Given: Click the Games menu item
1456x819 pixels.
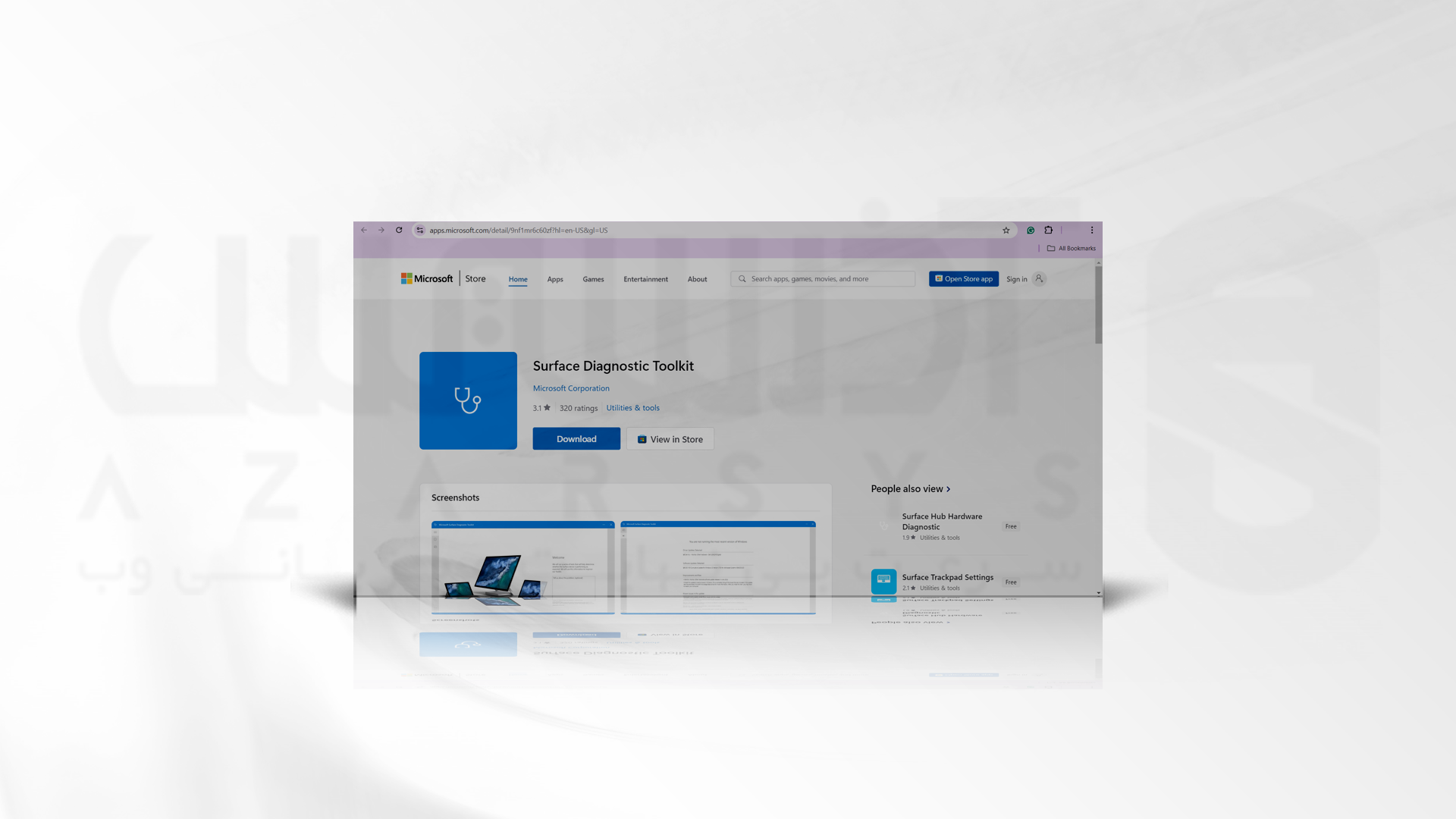Looking at the screenshot, I should 593,279.
